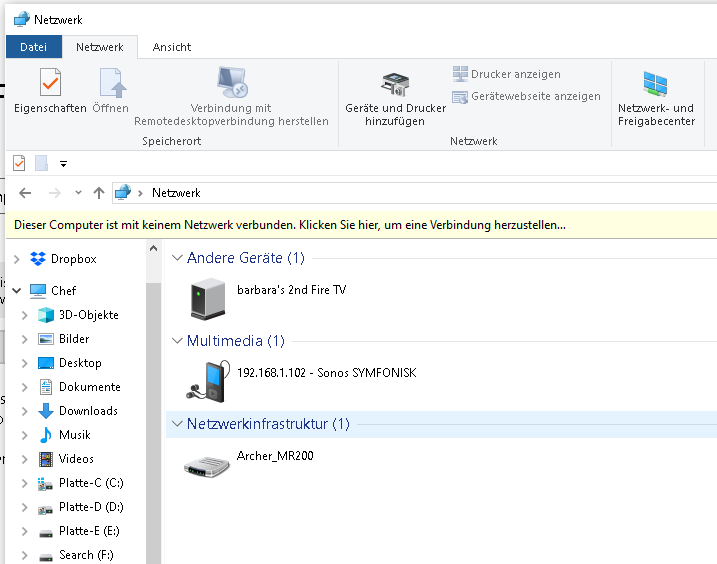Click the yellow no-network notification bar
This screenshot has width=717, height=564.
click(x=361, y=225)
